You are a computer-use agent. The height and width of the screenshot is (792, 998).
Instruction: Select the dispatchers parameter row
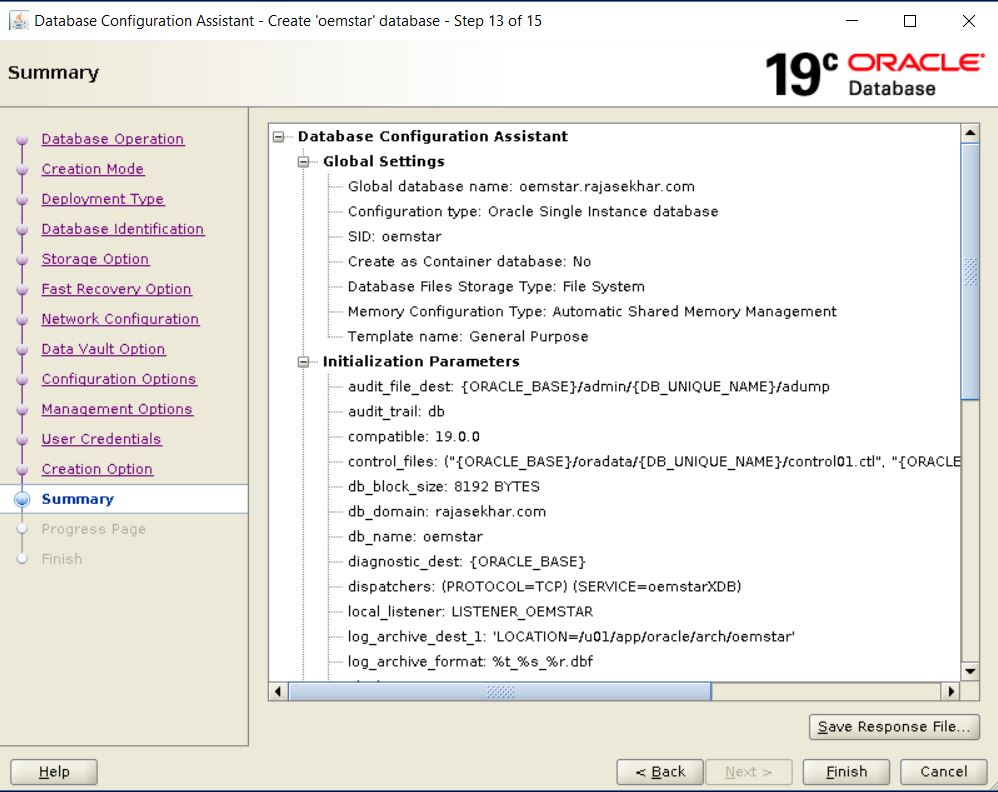coord(544,586)
